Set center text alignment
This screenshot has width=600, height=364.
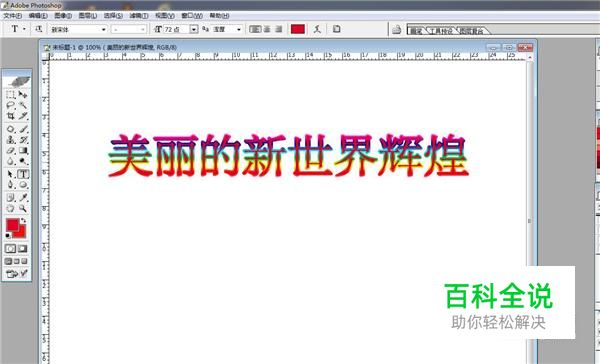[x=267, y=29]
